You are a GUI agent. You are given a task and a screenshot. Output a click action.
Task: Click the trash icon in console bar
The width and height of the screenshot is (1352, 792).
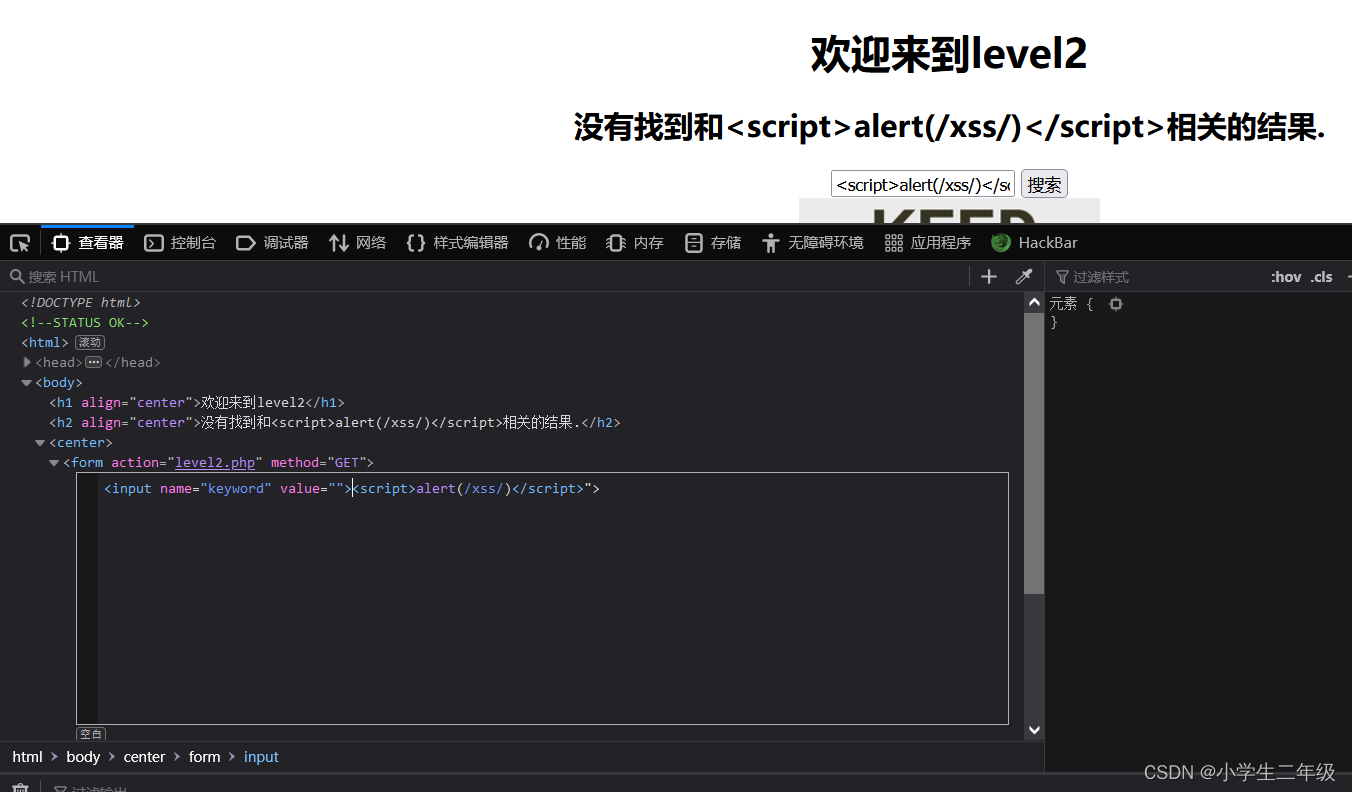click(x=20, y=788)
